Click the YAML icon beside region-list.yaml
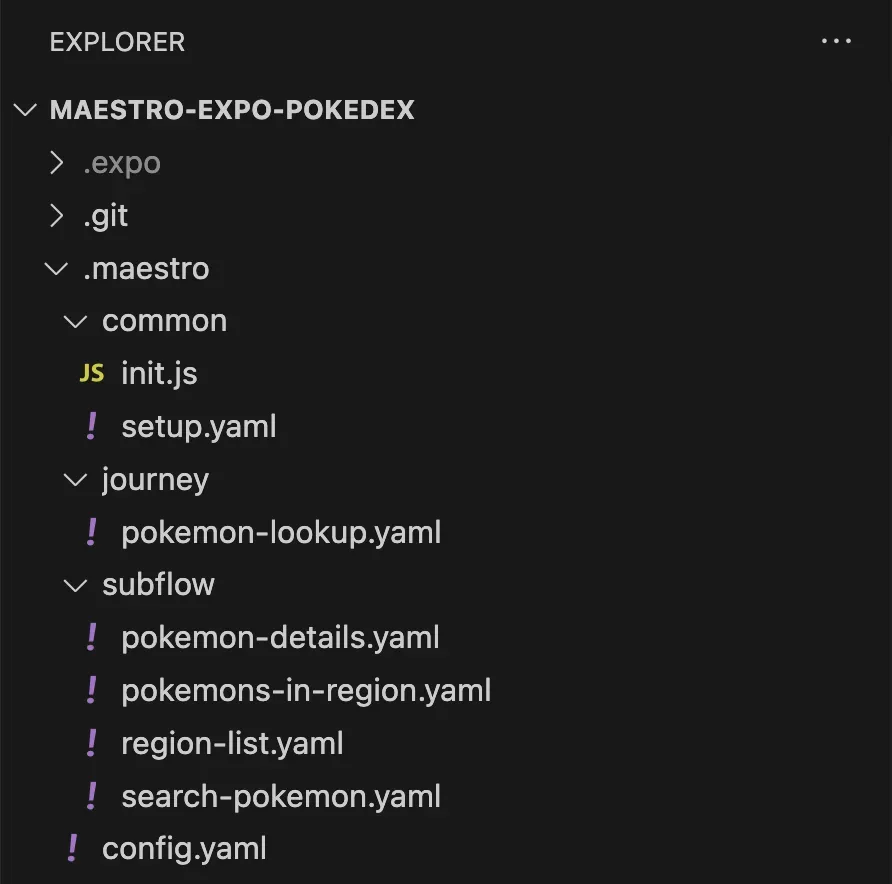This screenshot has width=892, height=884. [92, 743]
